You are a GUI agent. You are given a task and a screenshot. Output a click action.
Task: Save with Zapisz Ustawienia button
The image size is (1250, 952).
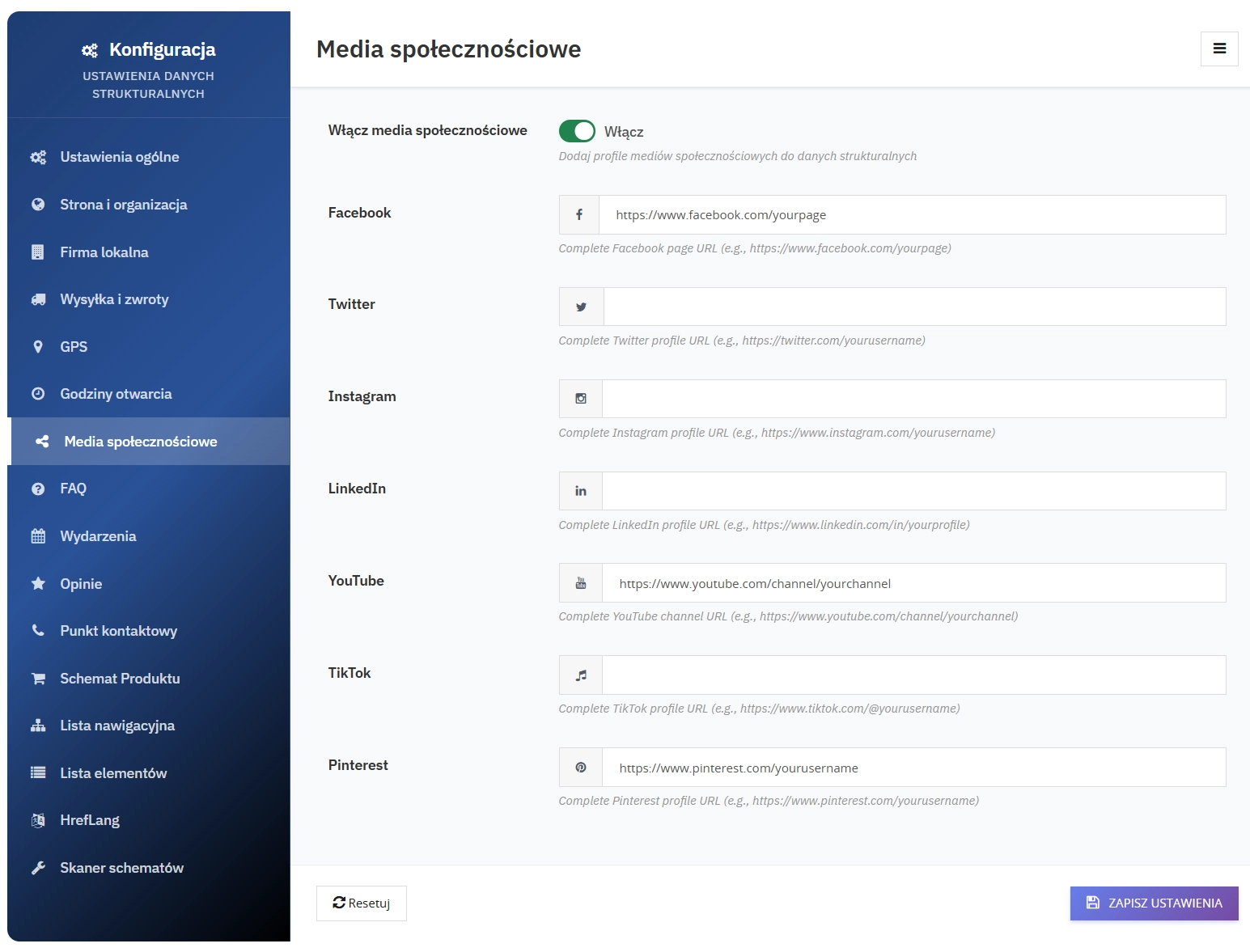(x=1154, y=903)
